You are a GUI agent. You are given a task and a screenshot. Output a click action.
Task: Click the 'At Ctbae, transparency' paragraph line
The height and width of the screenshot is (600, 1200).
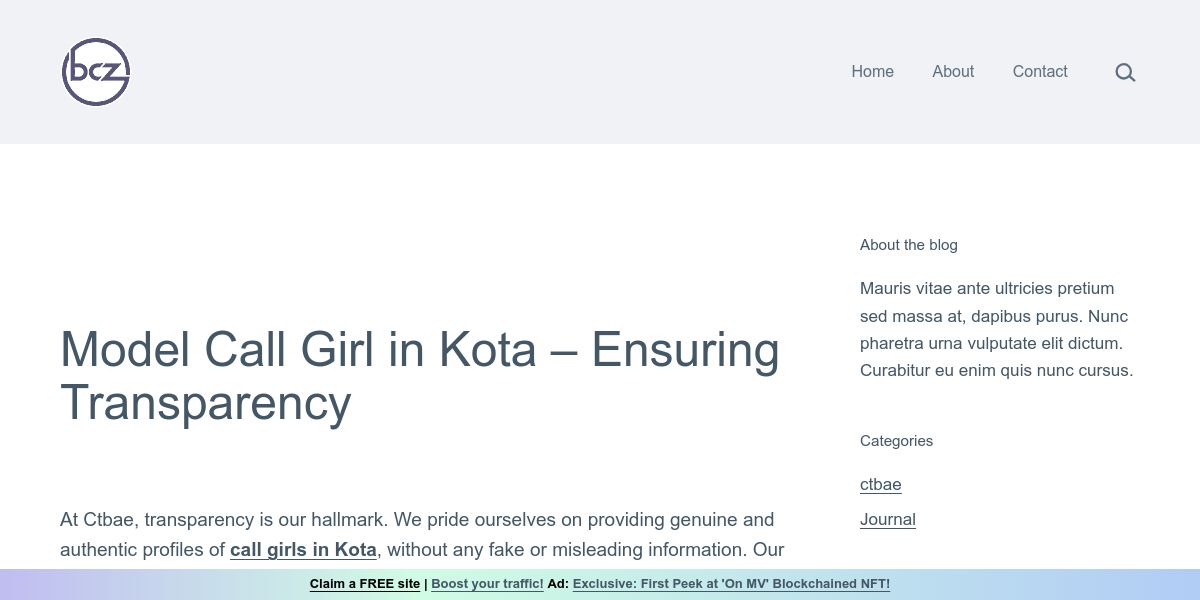[x=417, y=520]
